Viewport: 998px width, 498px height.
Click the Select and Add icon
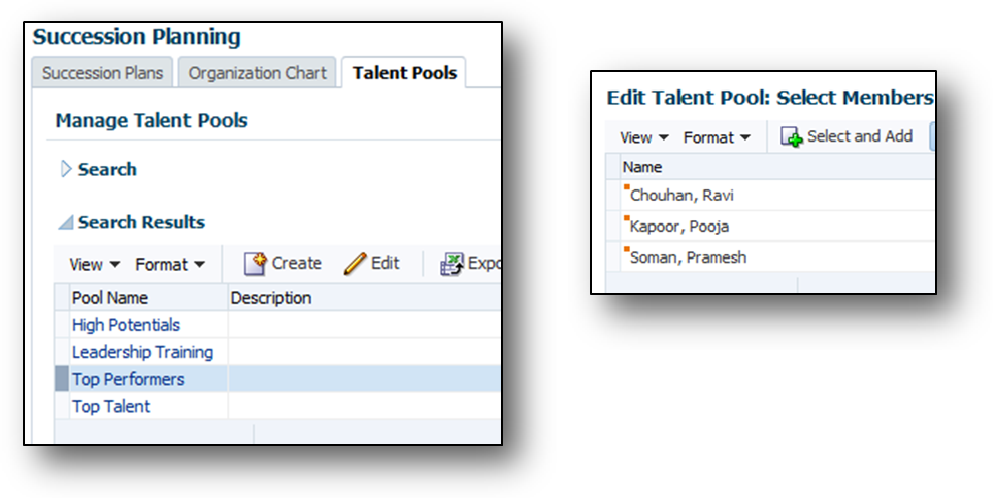coord(792,138)
